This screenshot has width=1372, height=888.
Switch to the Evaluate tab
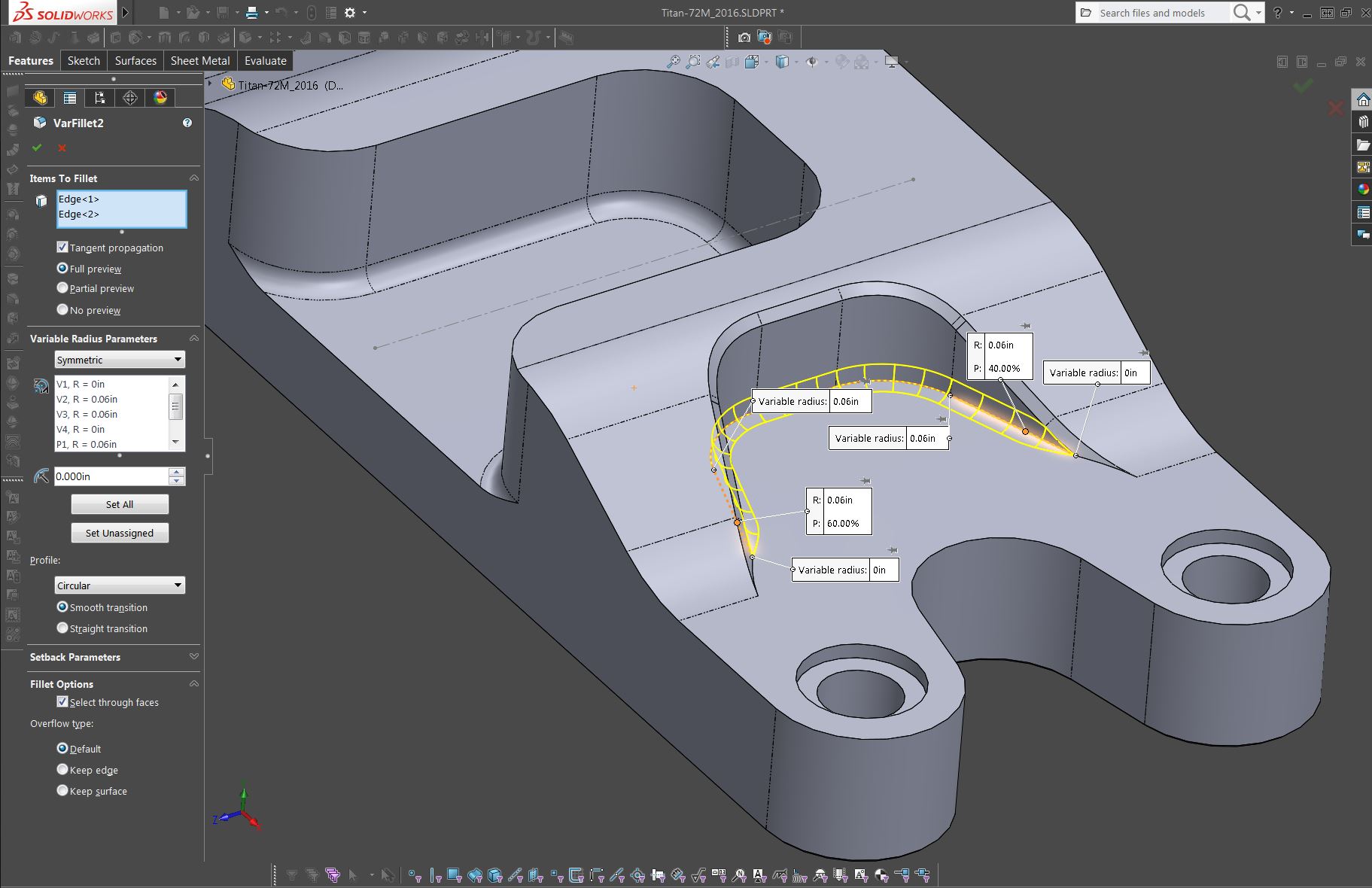[x=265, y=61]
